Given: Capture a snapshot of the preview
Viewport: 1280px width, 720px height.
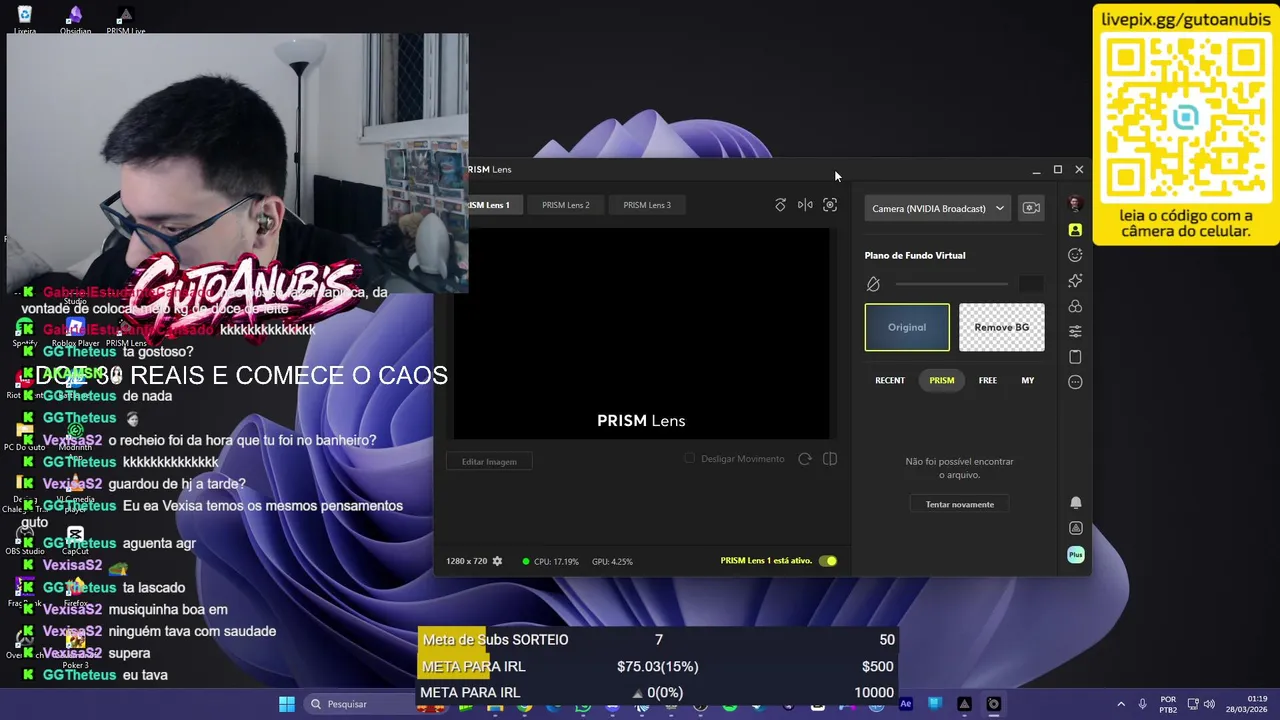Looking at the screenshot, I should tap(830, 205).
